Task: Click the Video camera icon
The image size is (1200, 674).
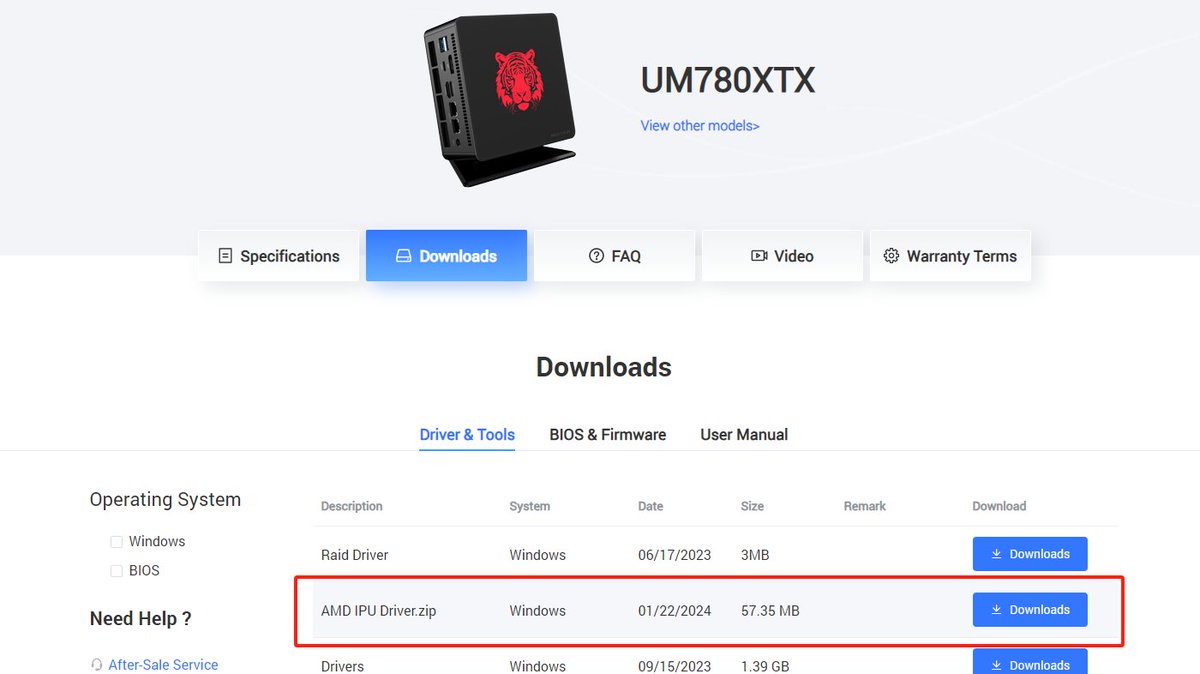Action: 759,256
